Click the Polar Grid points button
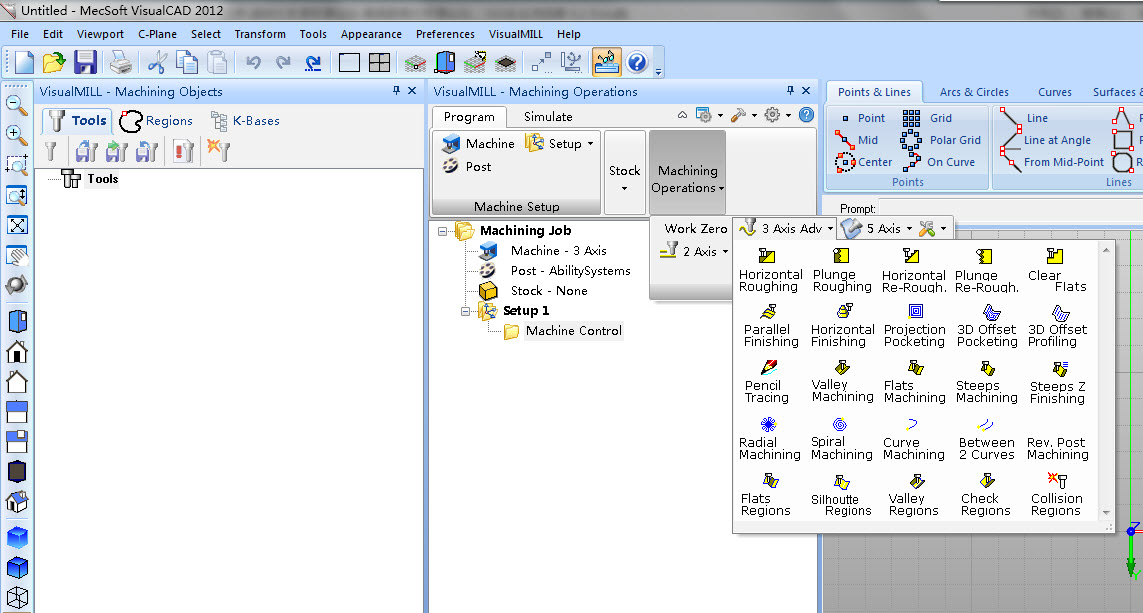The height and width of the screenshot is (613, 1143). (941, 140)
